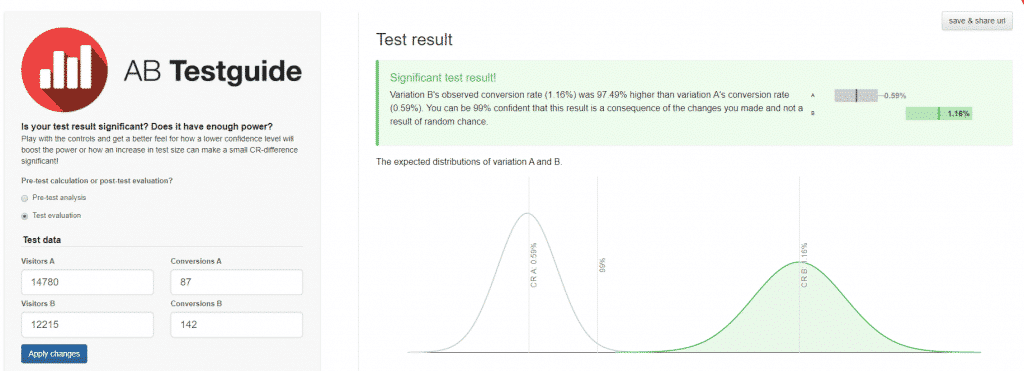
Task: Select the Pre-test analysis radio button
Action: 25,197
